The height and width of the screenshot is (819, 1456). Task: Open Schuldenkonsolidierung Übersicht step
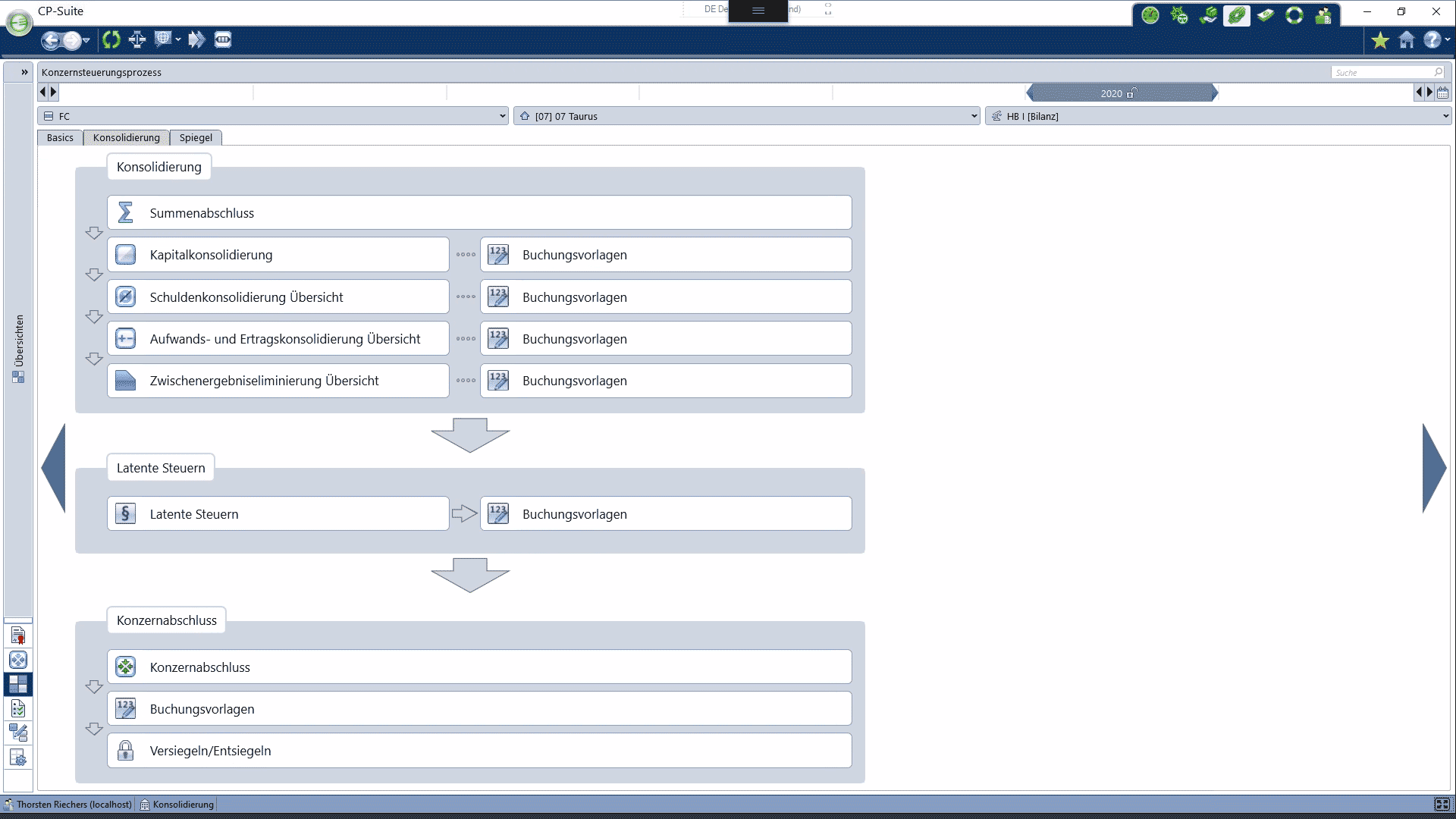278,297
